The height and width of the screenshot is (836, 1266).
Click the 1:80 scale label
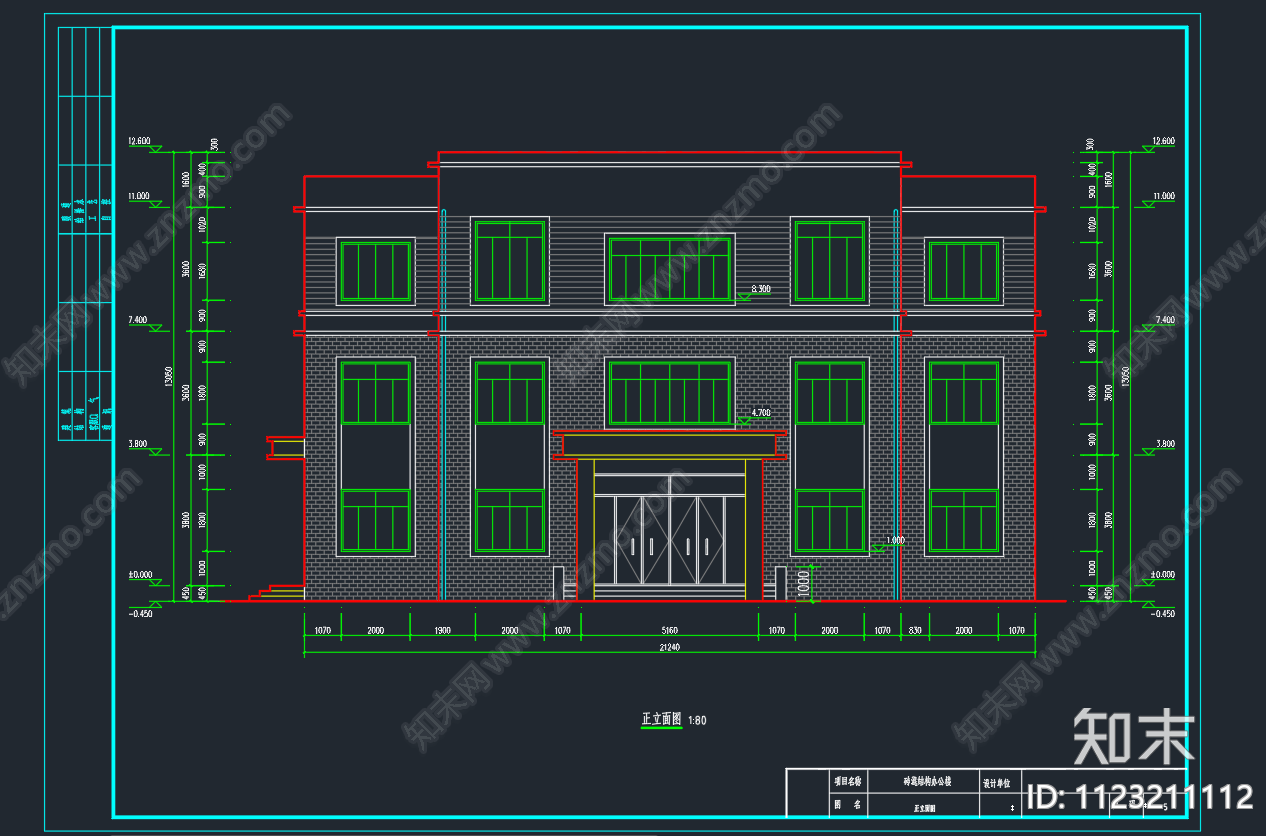[x=697, y=720]
